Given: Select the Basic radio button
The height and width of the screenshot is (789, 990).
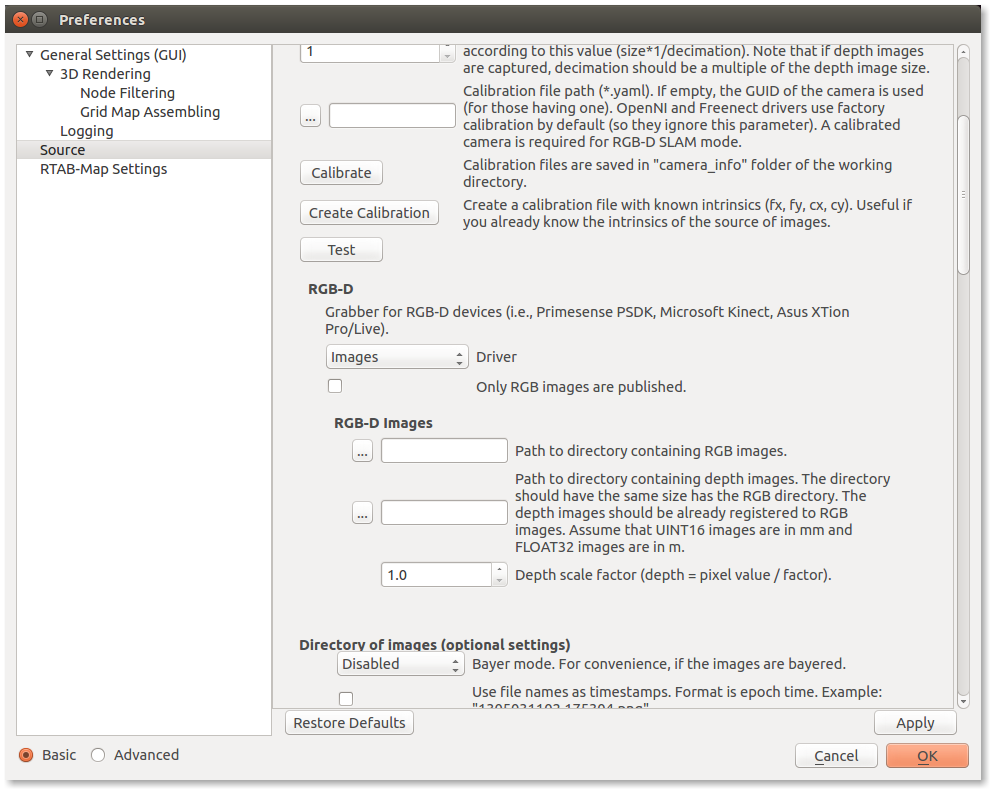Looking at the screenshot, I should [x=26, y=755].
